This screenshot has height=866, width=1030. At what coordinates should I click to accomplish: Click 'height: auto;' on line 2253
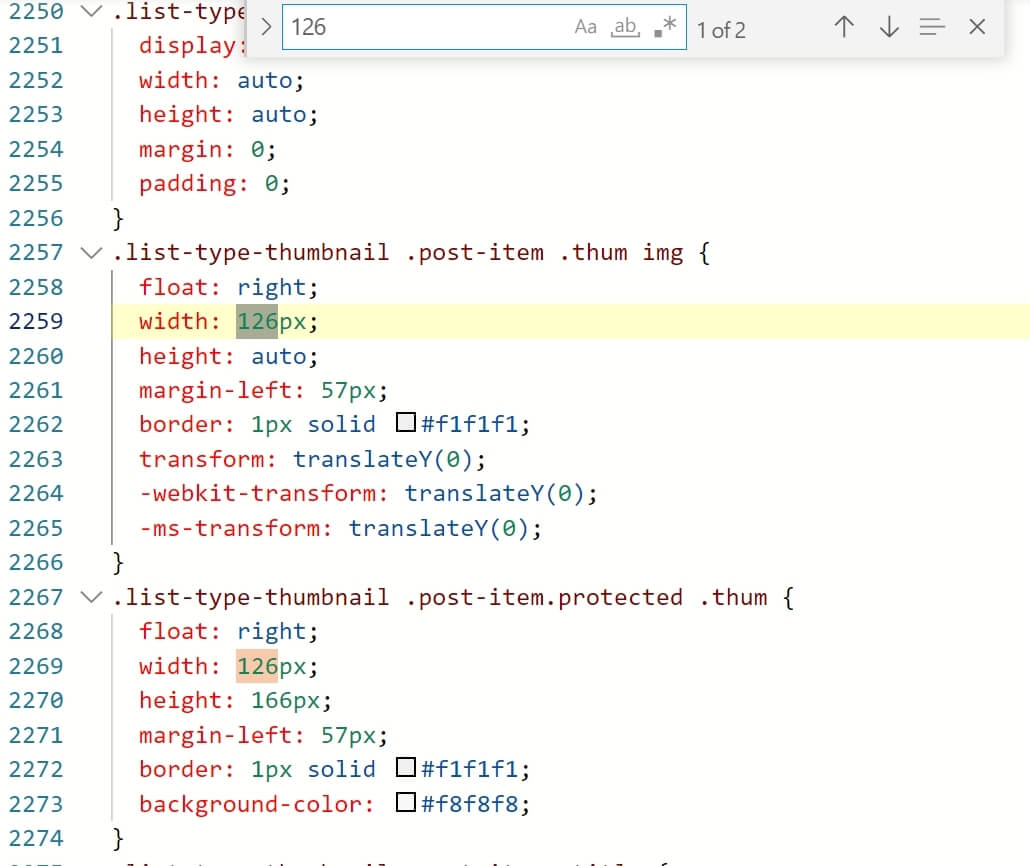pyautogui.click(x=228, y=114)
